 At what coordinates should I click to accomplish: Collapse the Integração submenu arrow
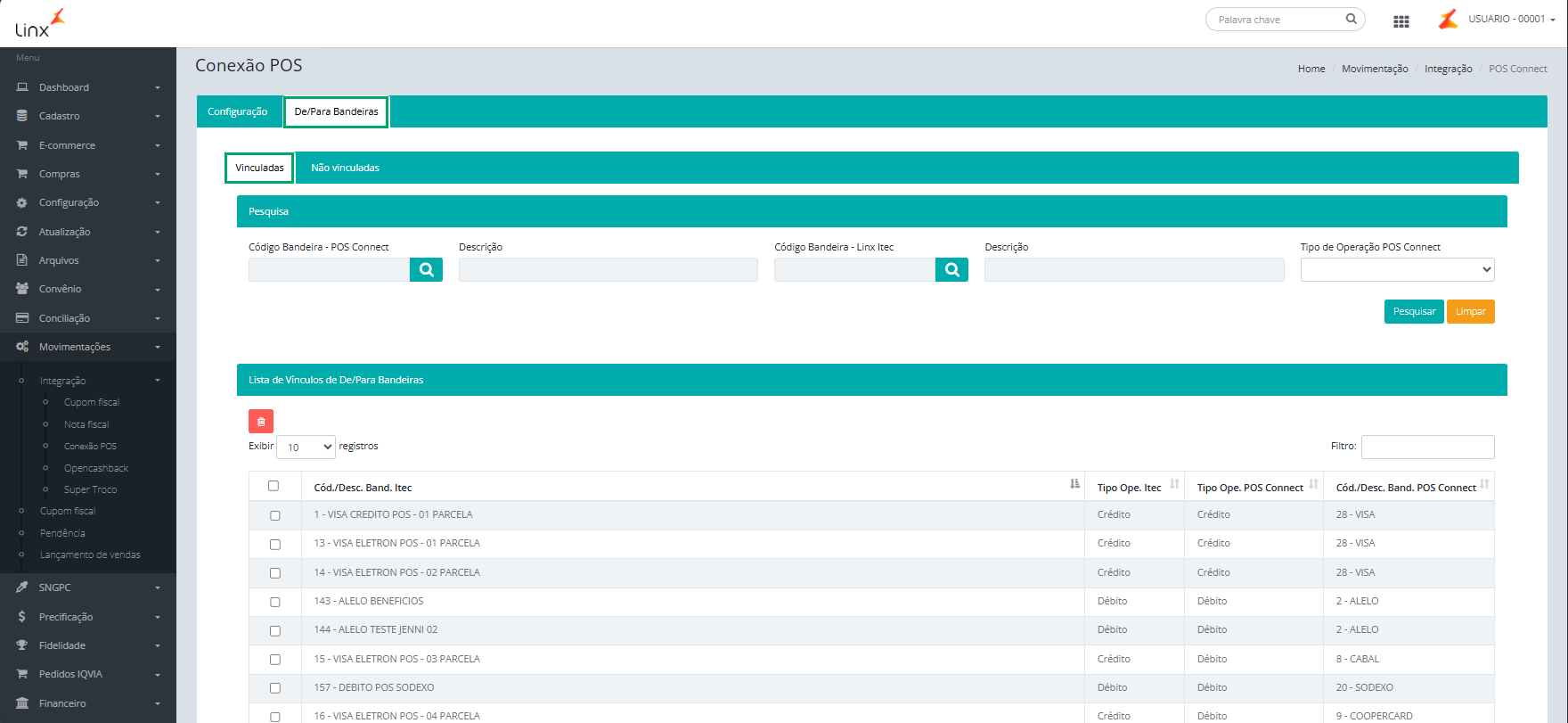(x=158, y=381)
